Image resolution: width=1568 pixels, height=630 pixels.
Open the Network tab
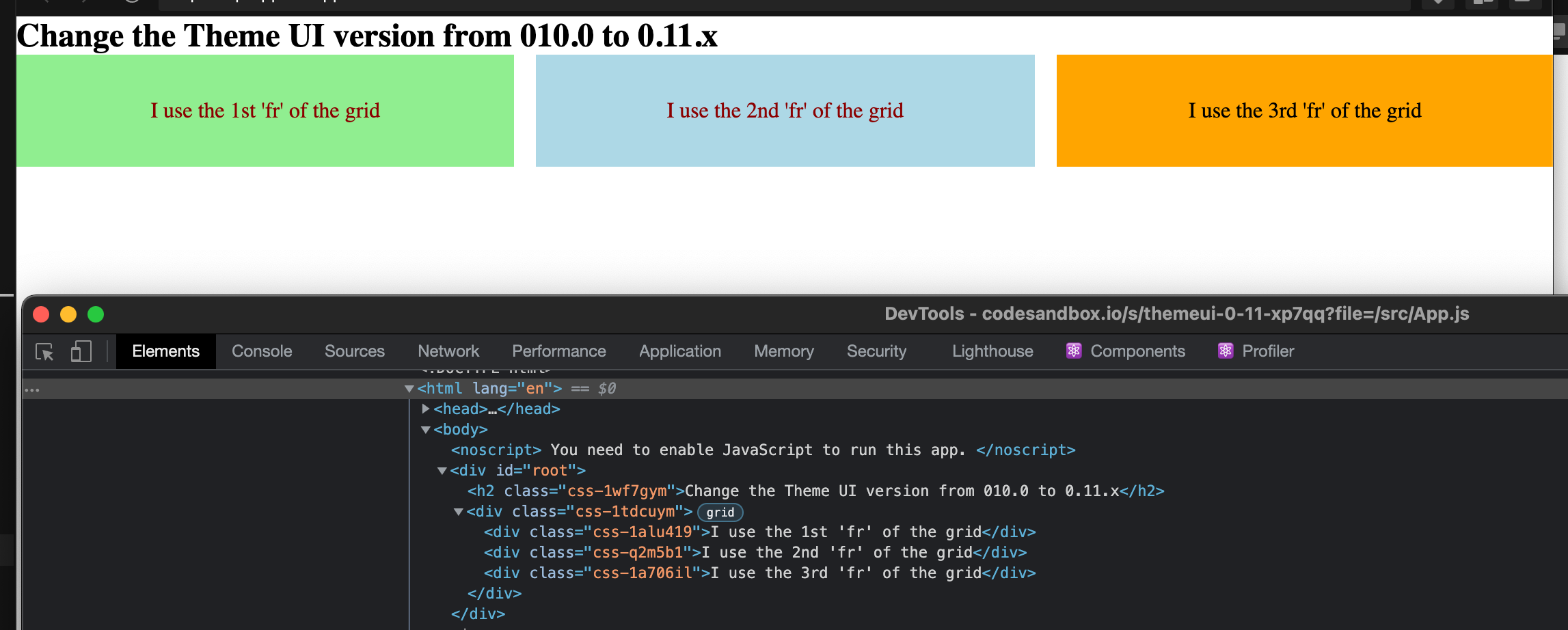(448, 351)
